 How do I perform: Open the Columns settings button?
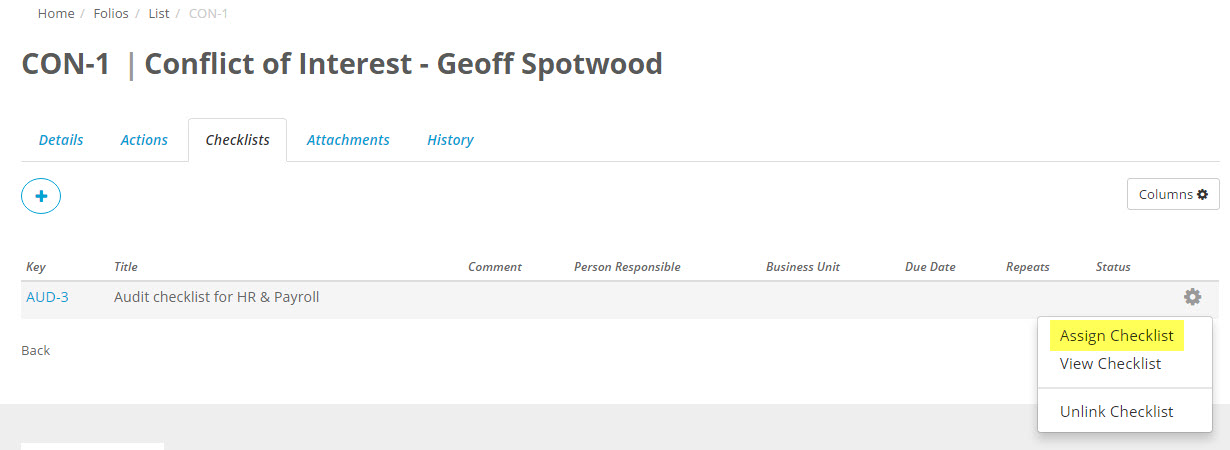tap(1173, 194)
